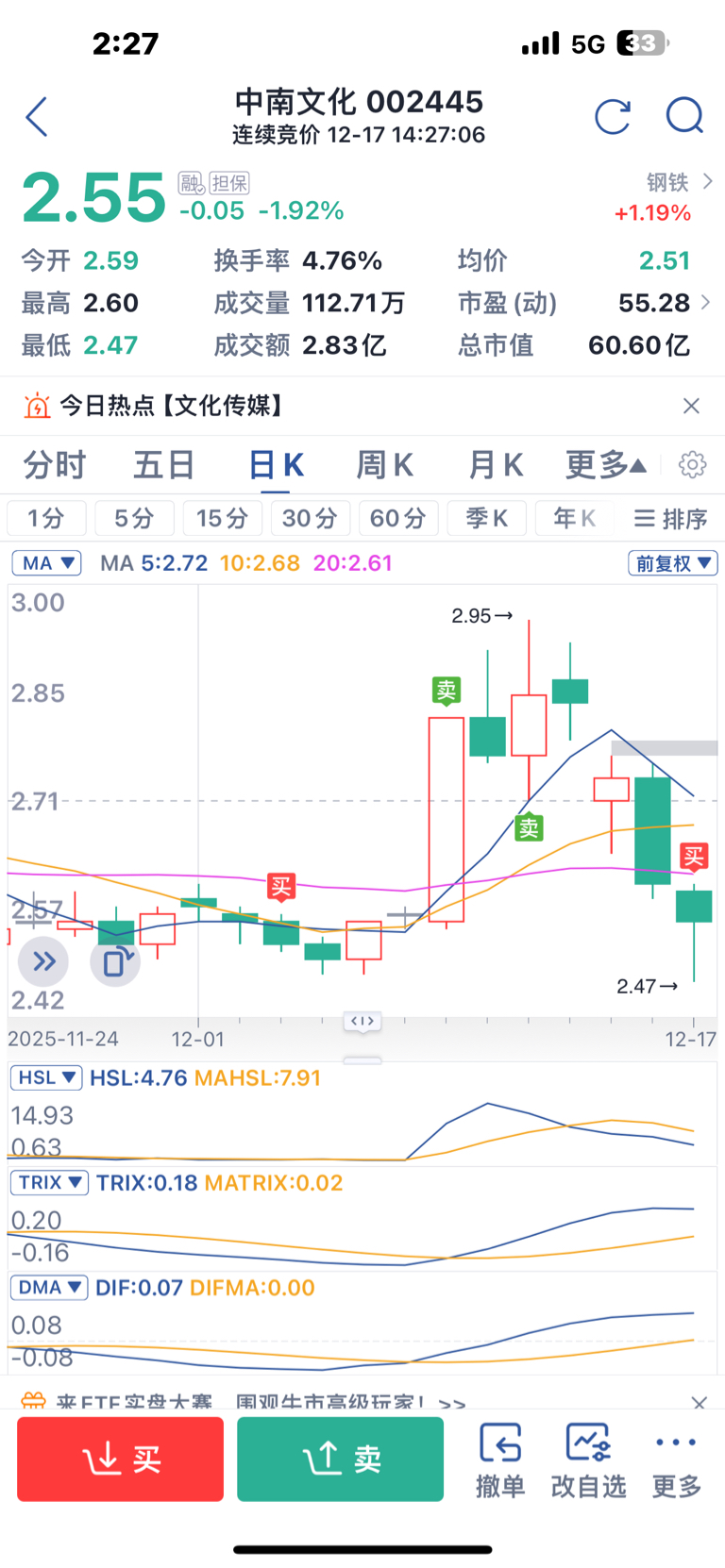This screenshot has width=725, height=1568.
Task: Open the MA indicator dropdown
Action: 47,563
